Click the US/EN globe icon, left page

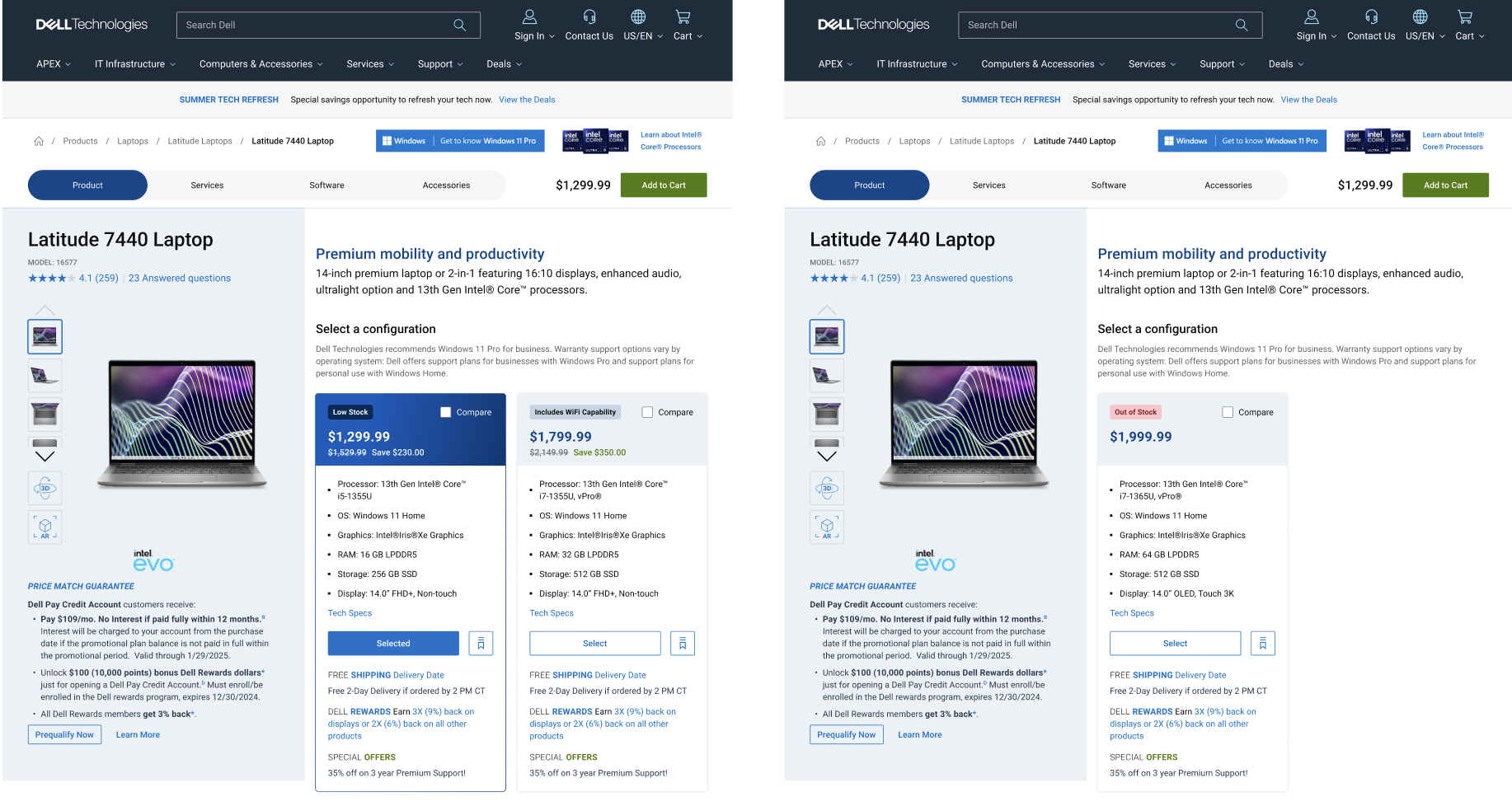[x=638, y=16]
